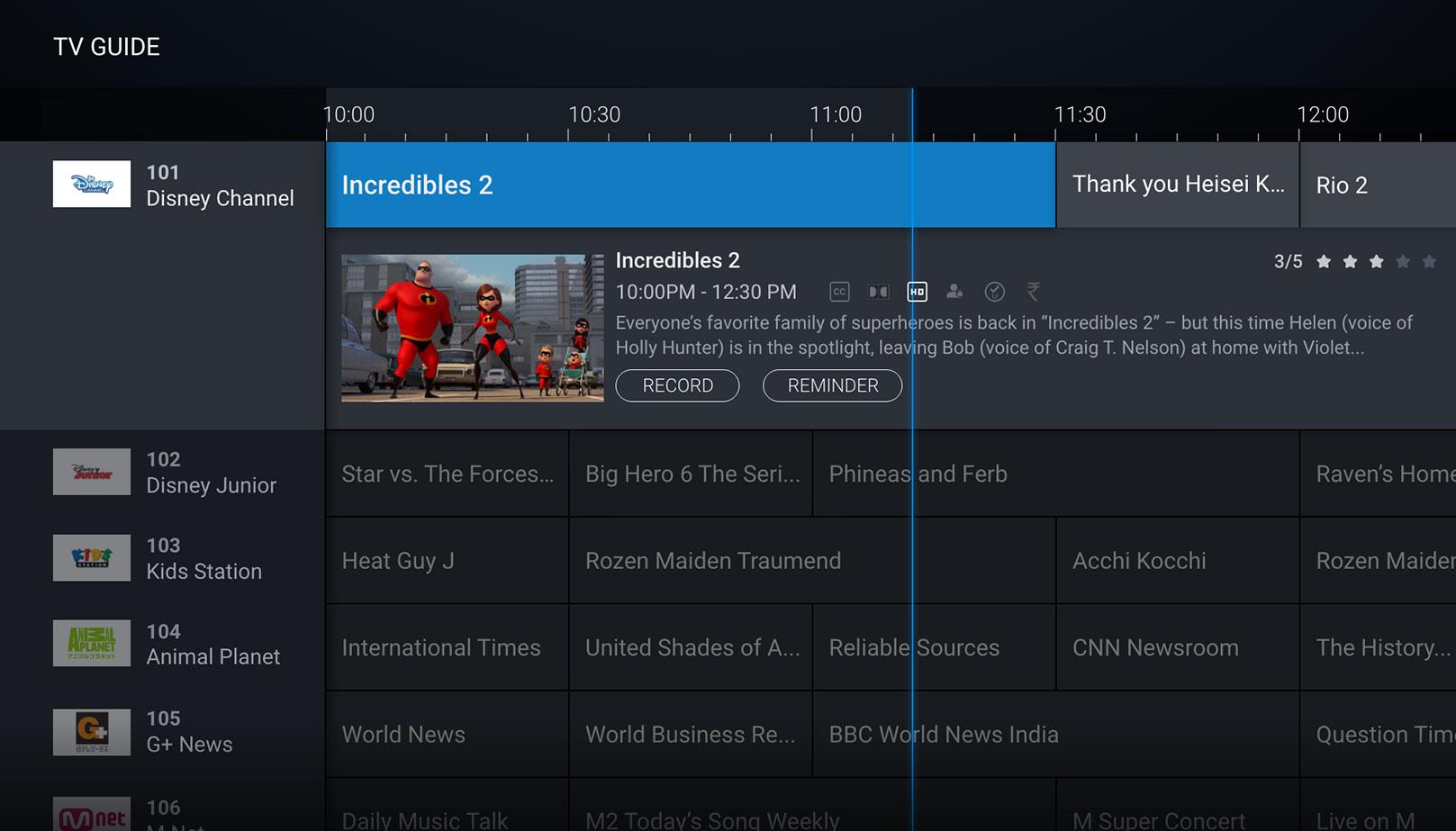Select the G+ News logo
1456x831 pixels.
point(92,732)
